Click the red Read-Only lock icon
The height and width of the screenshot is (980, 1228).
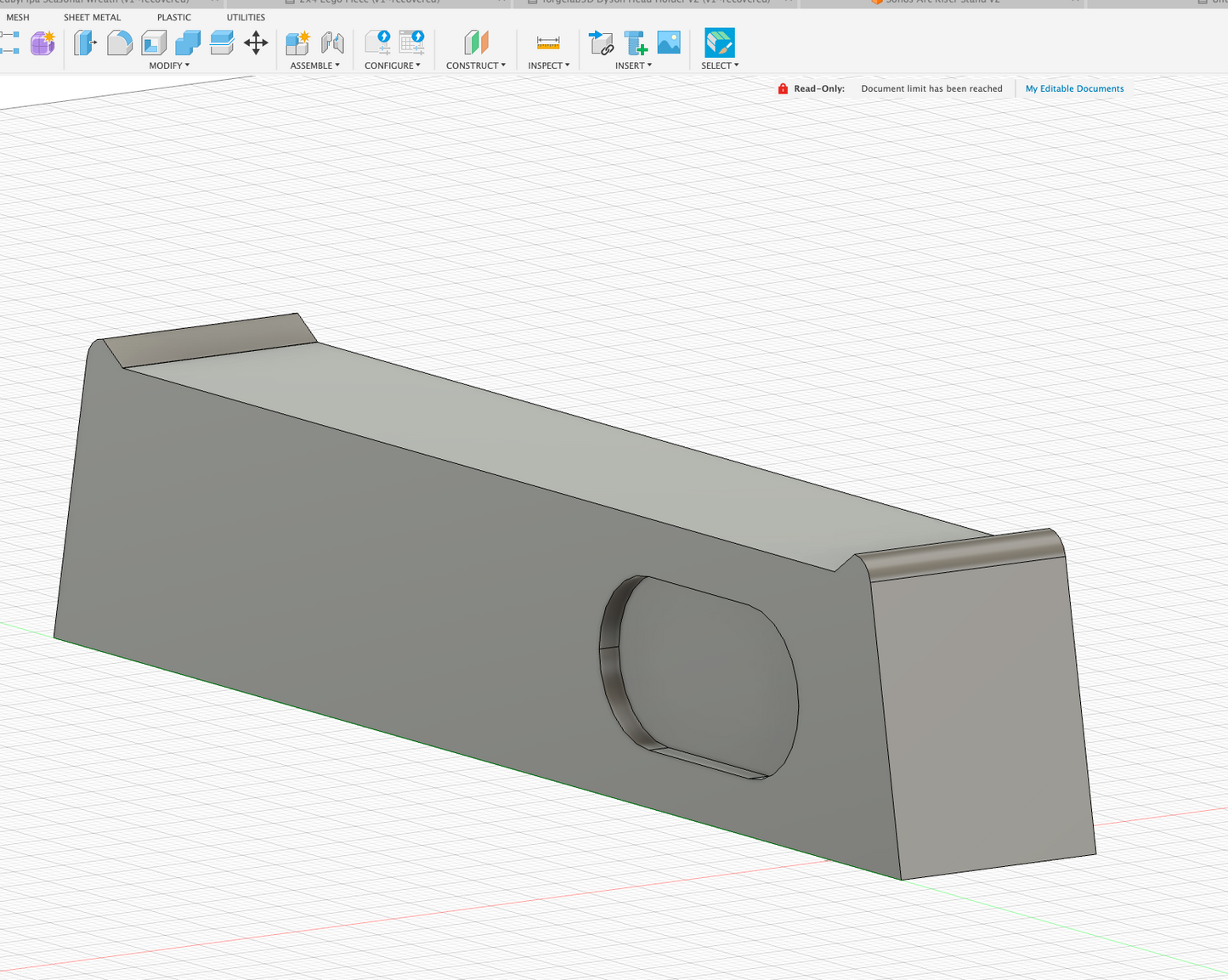(x=783, y=88)
